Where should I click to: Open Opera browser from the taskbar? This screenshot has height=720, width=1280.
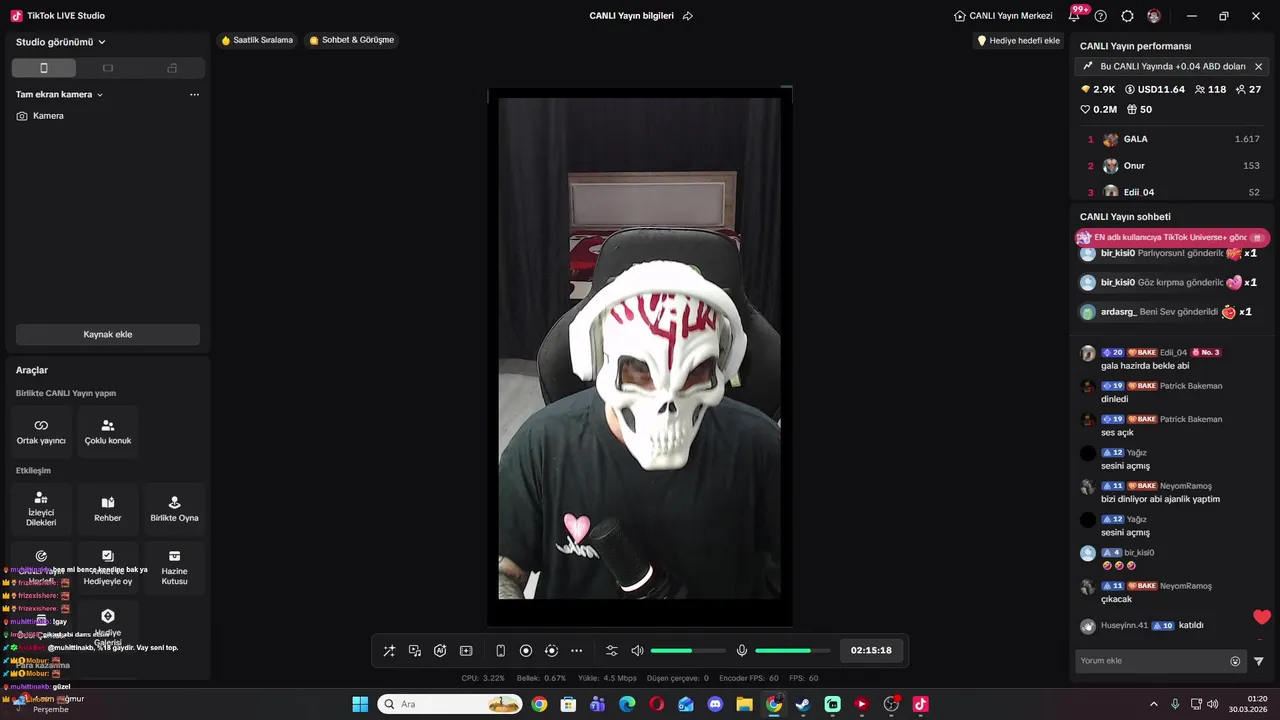click(657, 704)
